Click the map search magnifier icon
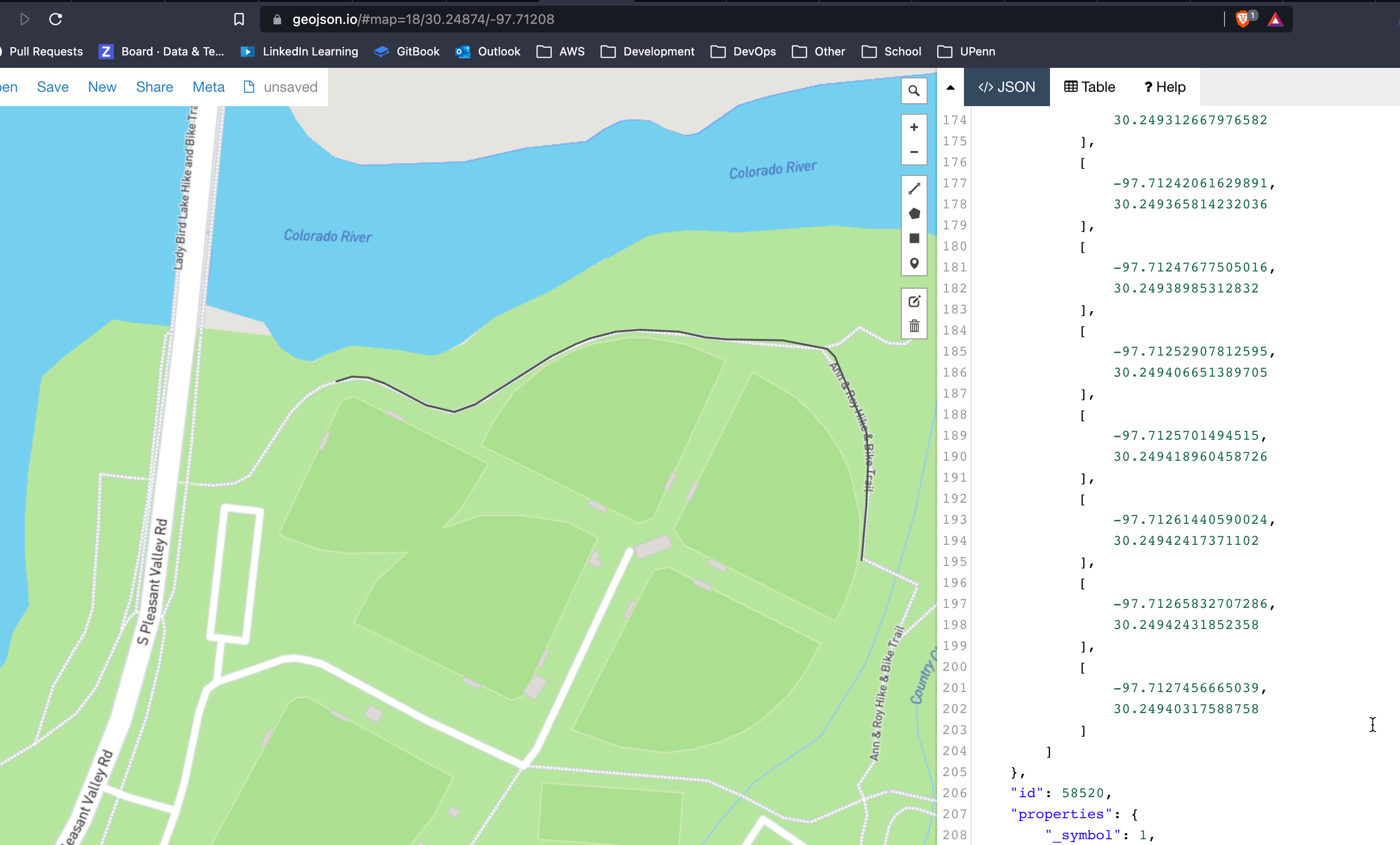Viewport: 1400px width, 845px height. click(x=914, y=91)
